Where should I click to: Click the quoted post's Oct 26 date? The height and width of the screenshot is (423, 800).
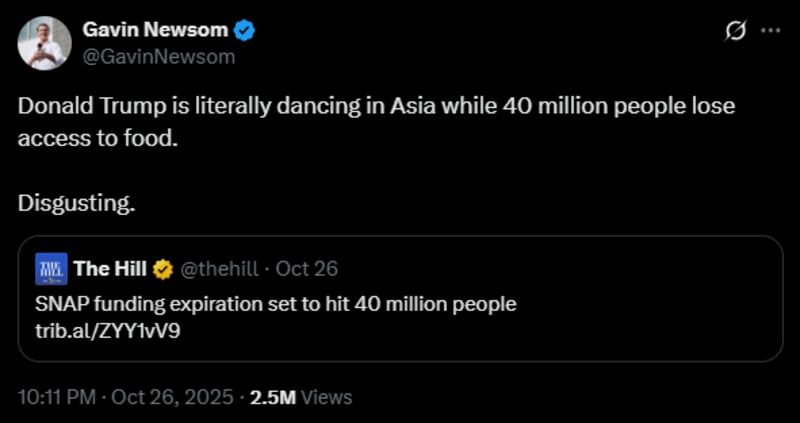point(306,268)
